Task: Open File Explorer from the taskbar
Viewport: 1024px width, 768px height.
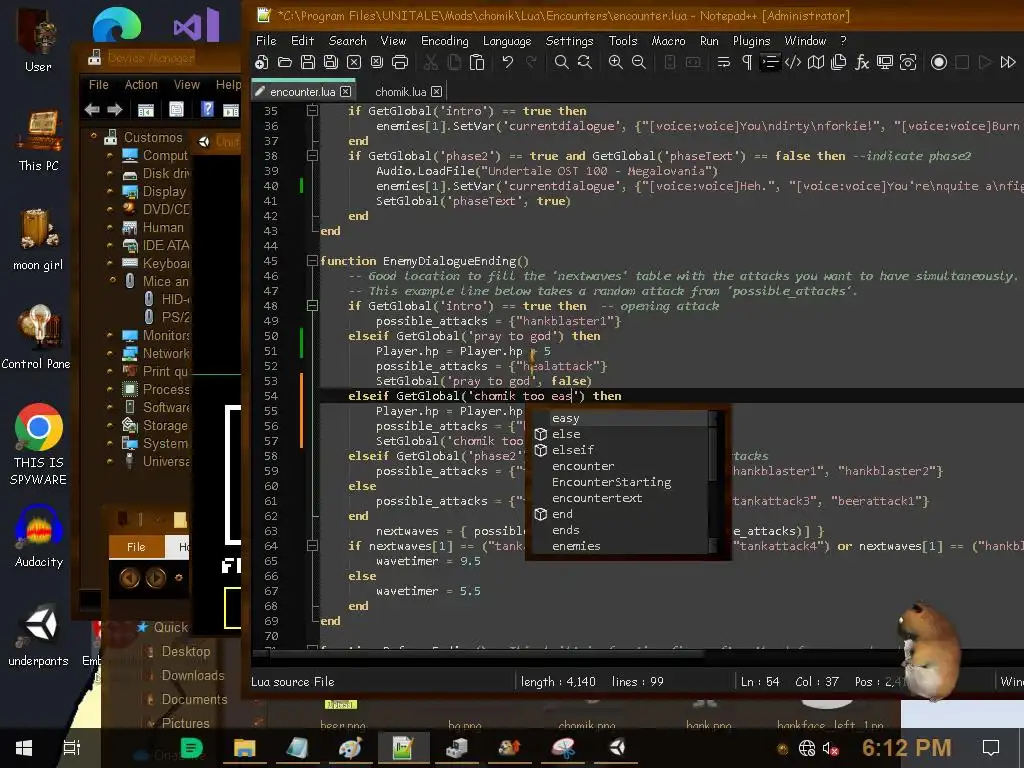Action: coord(244,748)
